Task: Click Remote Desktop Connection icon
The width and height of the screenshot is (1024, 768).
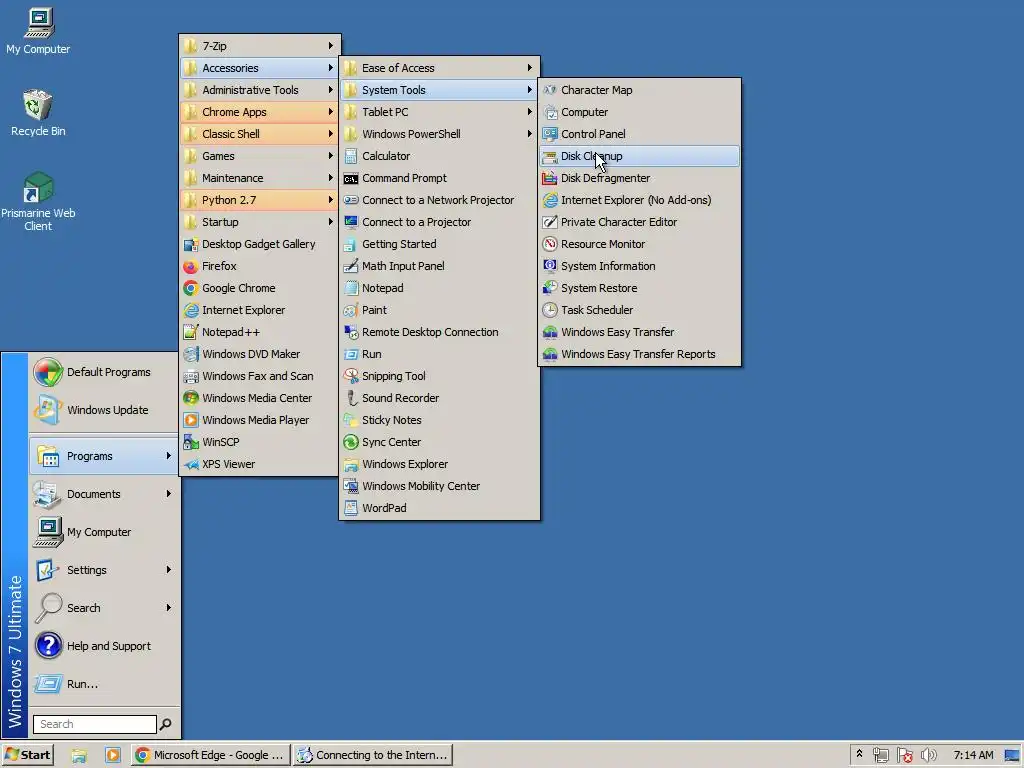Action: (351, 332)
